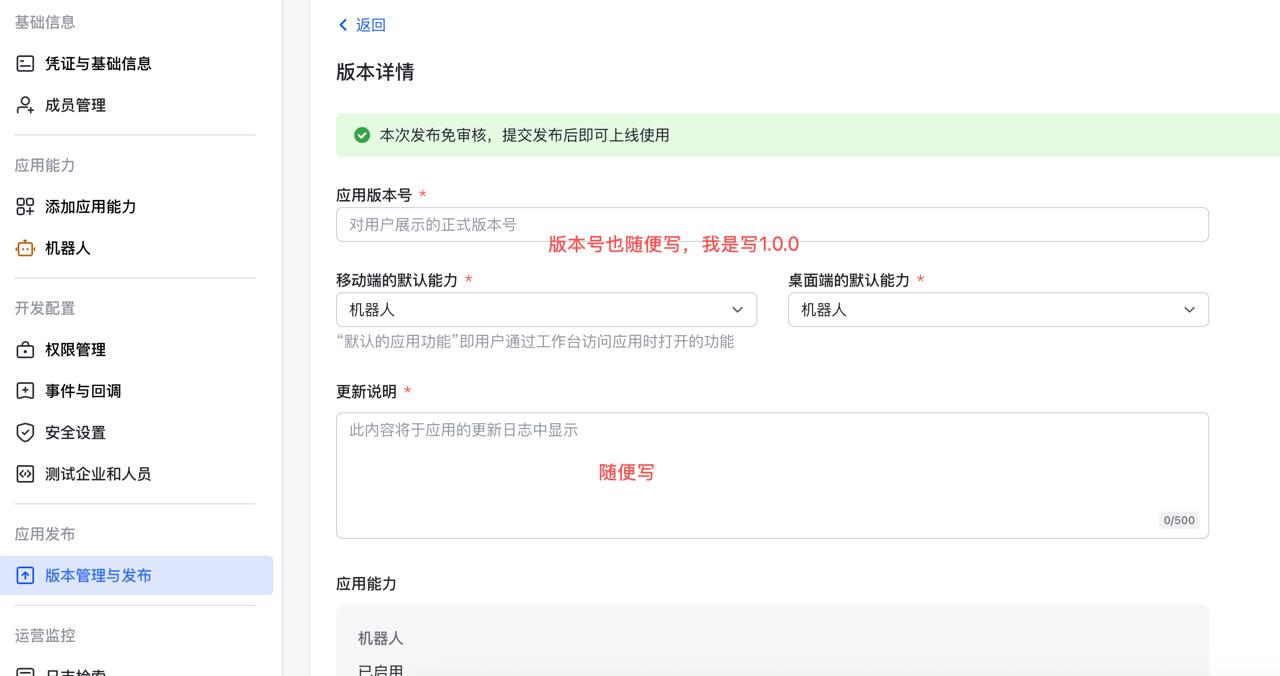This screenshot has width=1280, height=676.
Task: Open 机器人 settings via the robot icon
Action: 25,248
